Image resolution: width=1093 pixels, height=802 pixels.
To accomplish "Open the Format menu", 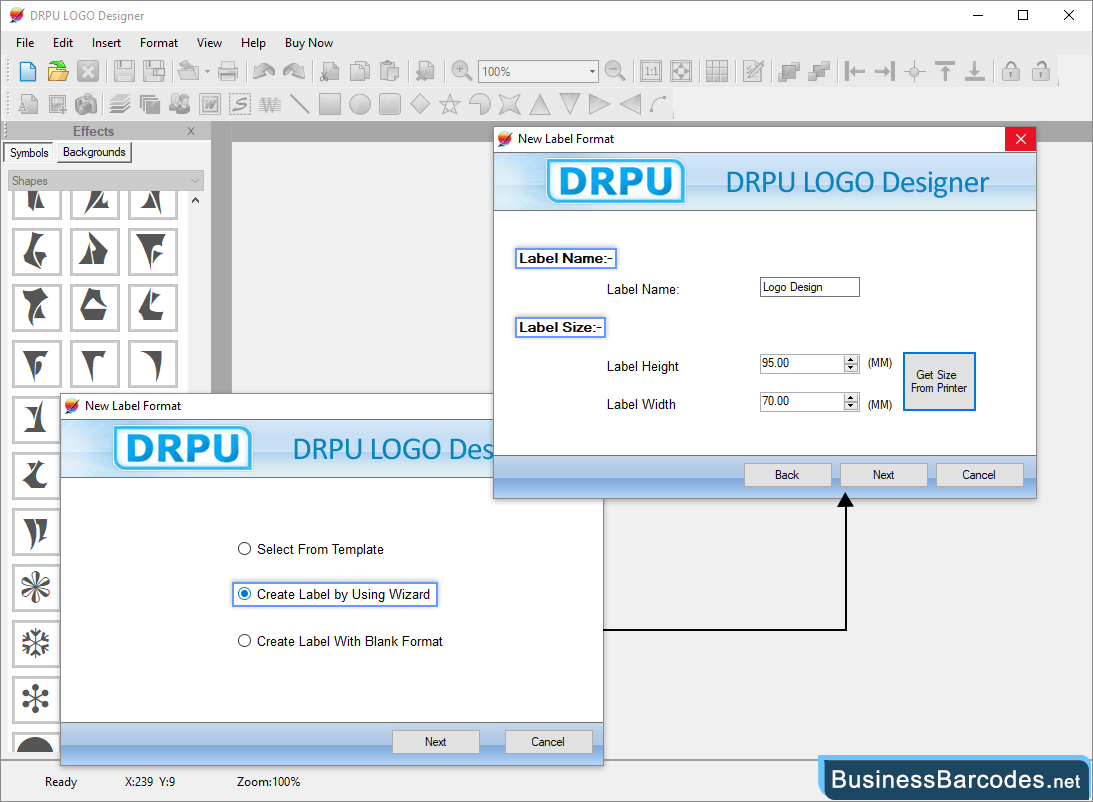I will [x=159, y=43].
